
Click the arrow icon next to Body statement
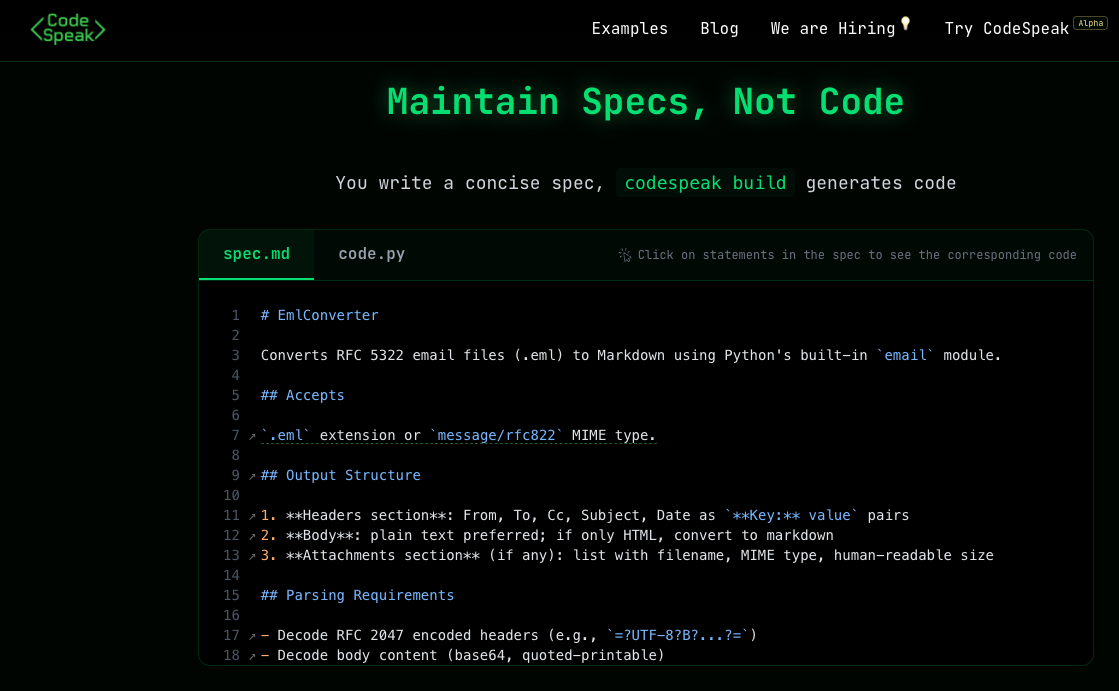click(x=252, y=536)
